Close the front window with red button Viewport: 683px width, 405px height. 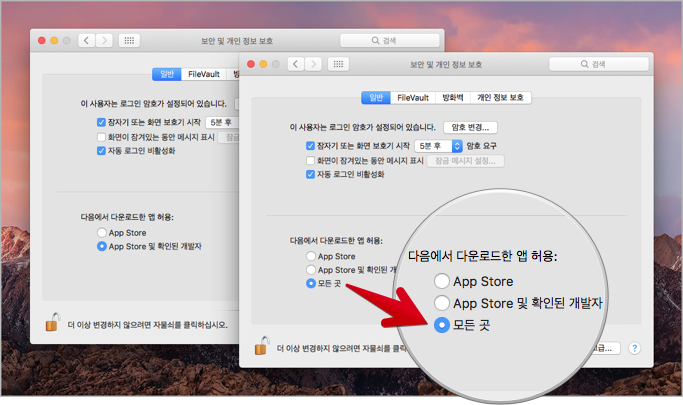tap(251, 64)
